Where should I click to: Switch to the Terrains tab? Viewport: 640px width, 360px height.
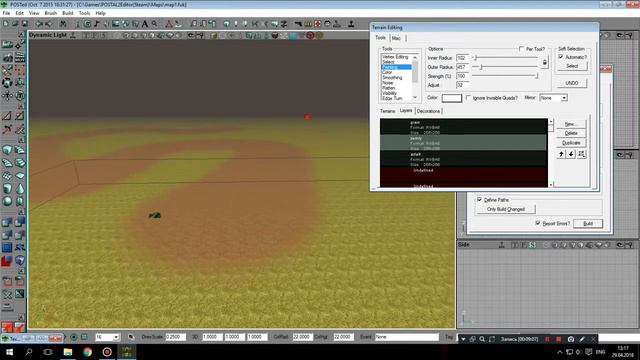[387, 111]
